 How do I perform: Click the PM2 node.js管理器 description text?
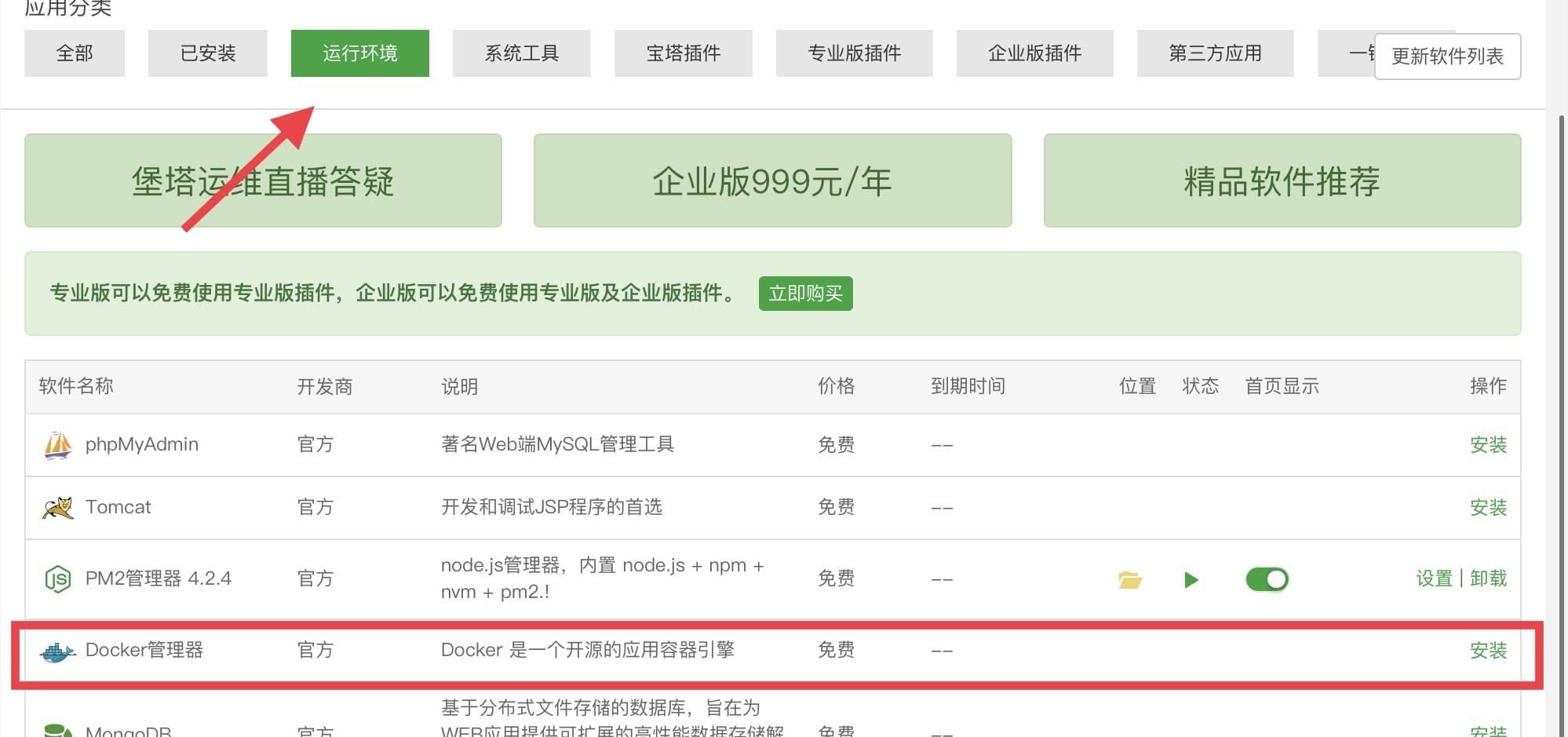[603, 578]
